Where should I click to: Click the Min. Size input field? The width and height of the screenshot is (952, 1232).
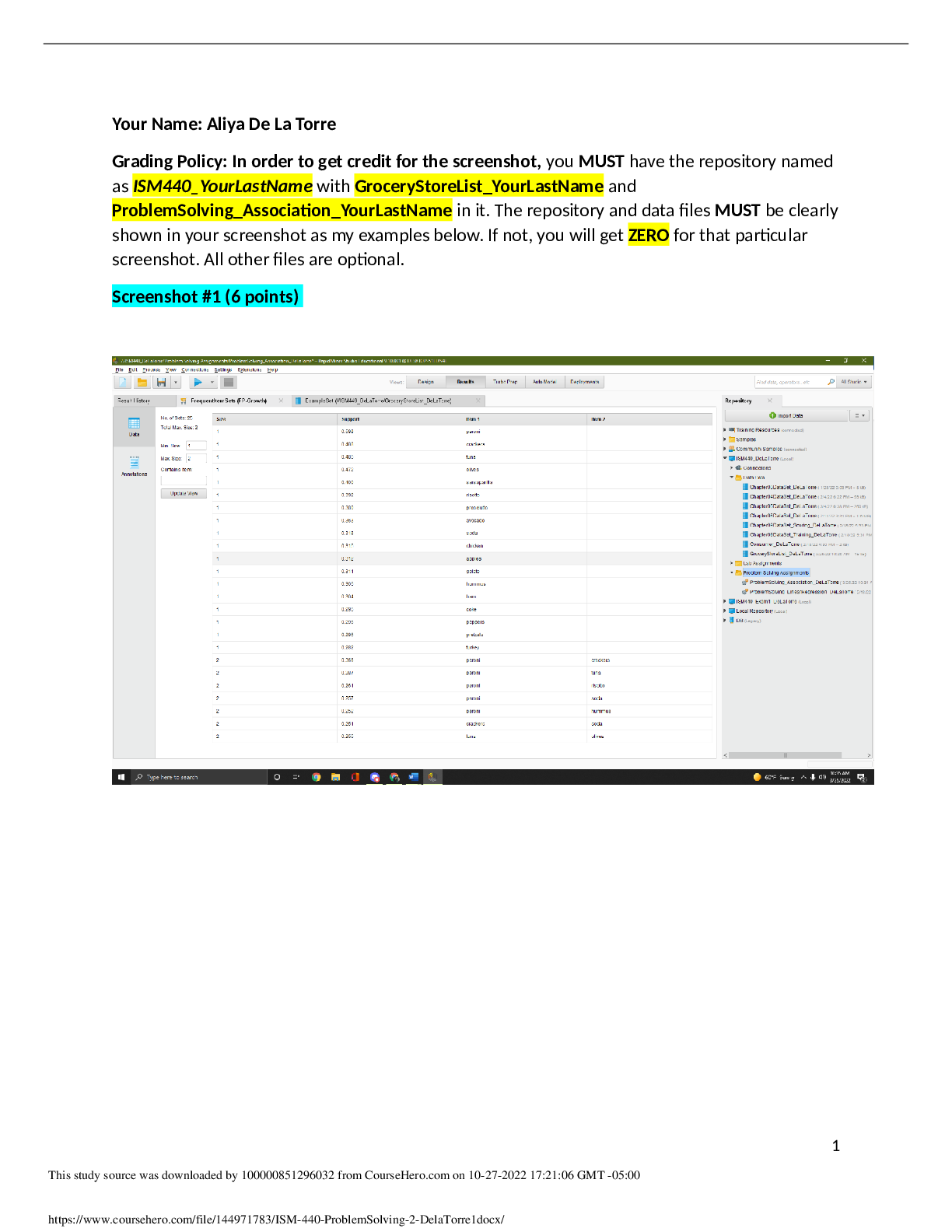pos(196,446)
